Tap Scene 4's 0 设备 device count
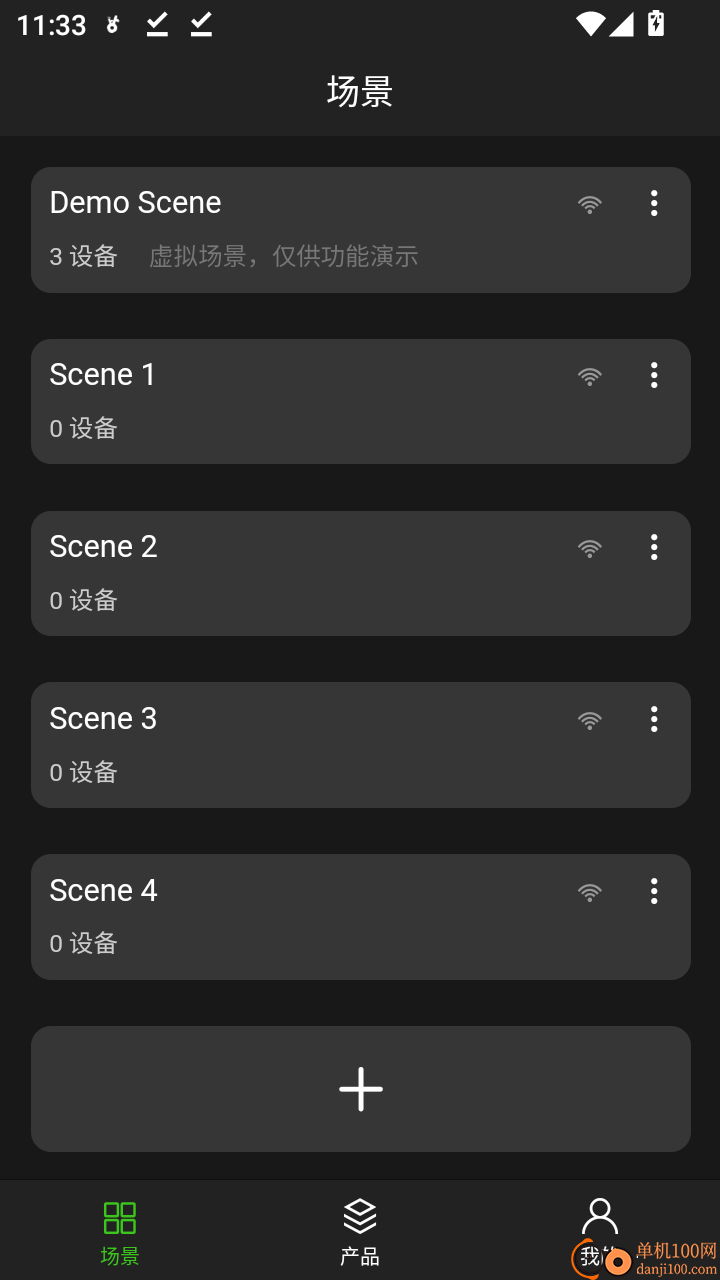Screen dimensions: 720x1280 pos(84,944)
